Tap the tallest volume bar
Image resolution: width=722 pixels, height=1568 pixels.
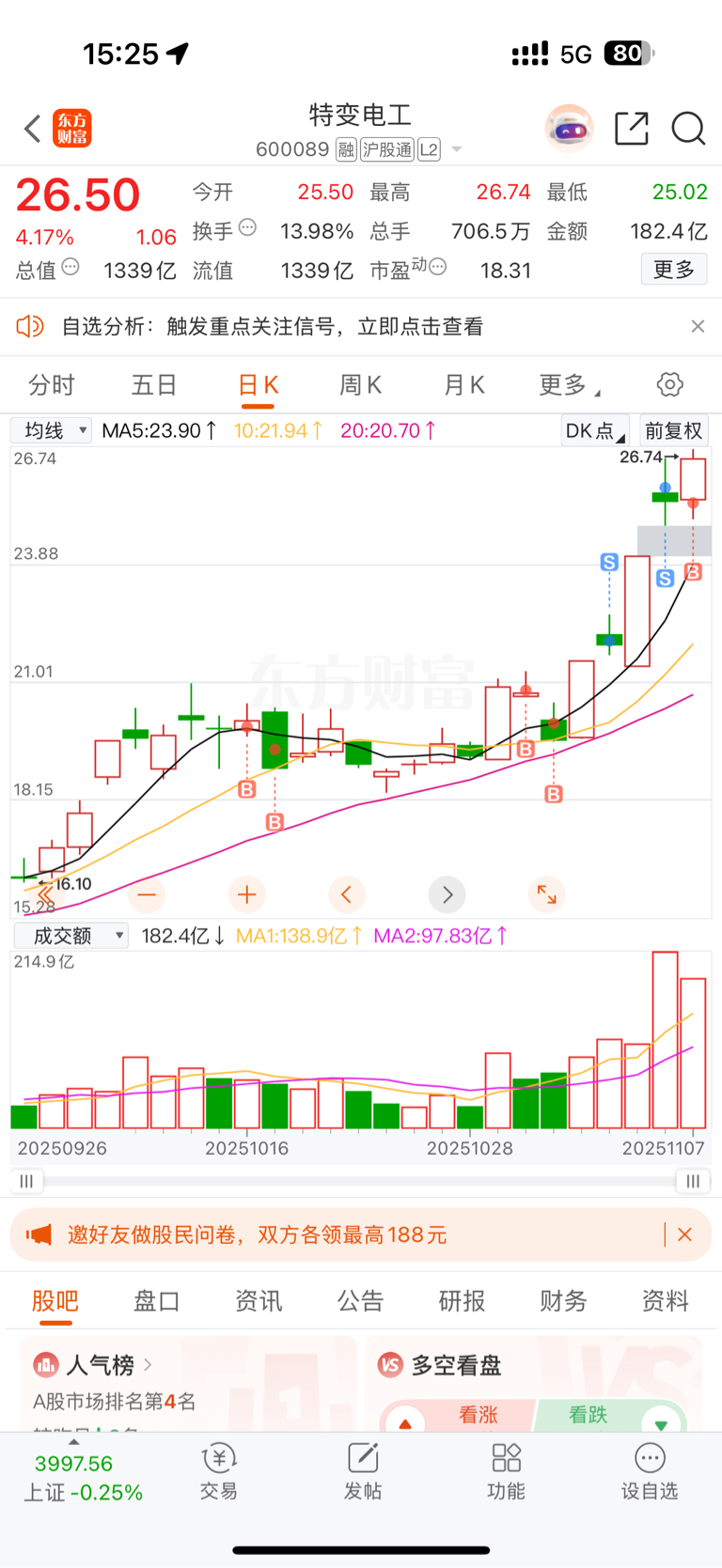[665, 1040]
